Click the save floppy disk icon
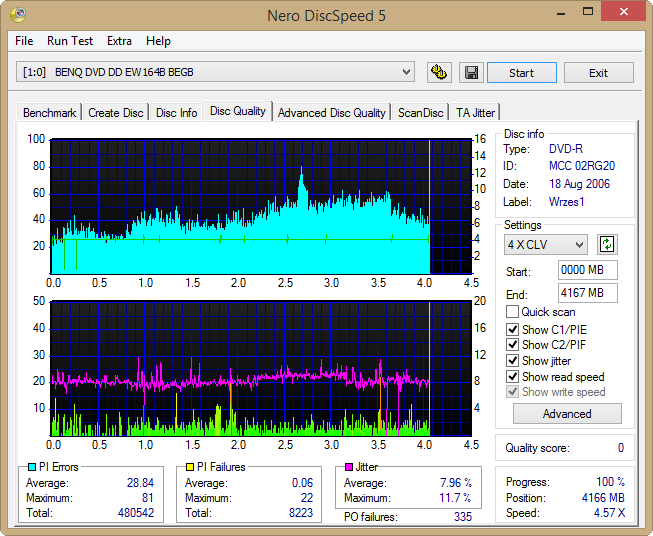The height and width of the screenshot is (536, 653). [x=471, y=73]
